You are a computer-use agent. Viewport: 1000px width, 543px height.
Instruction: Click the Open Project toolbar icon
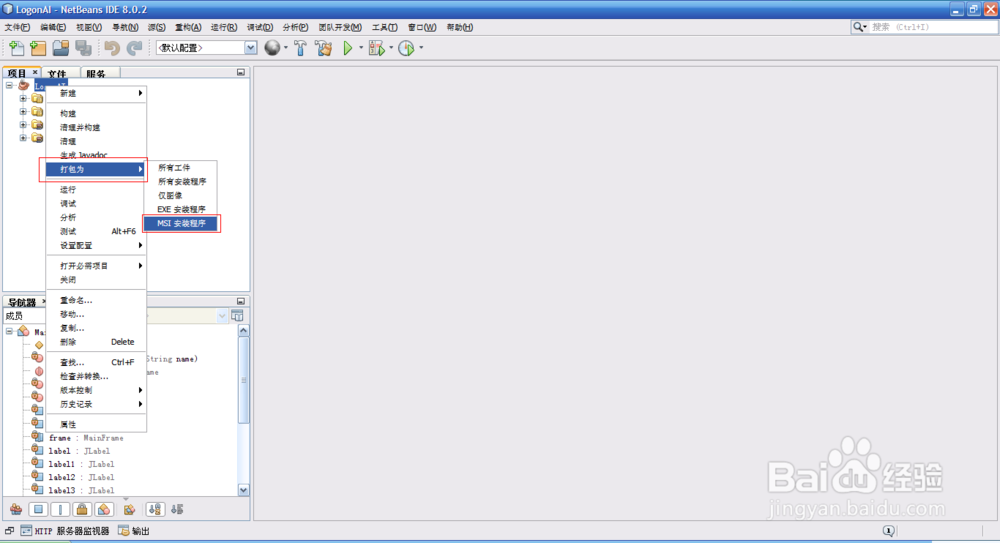(x=61, y=48)
